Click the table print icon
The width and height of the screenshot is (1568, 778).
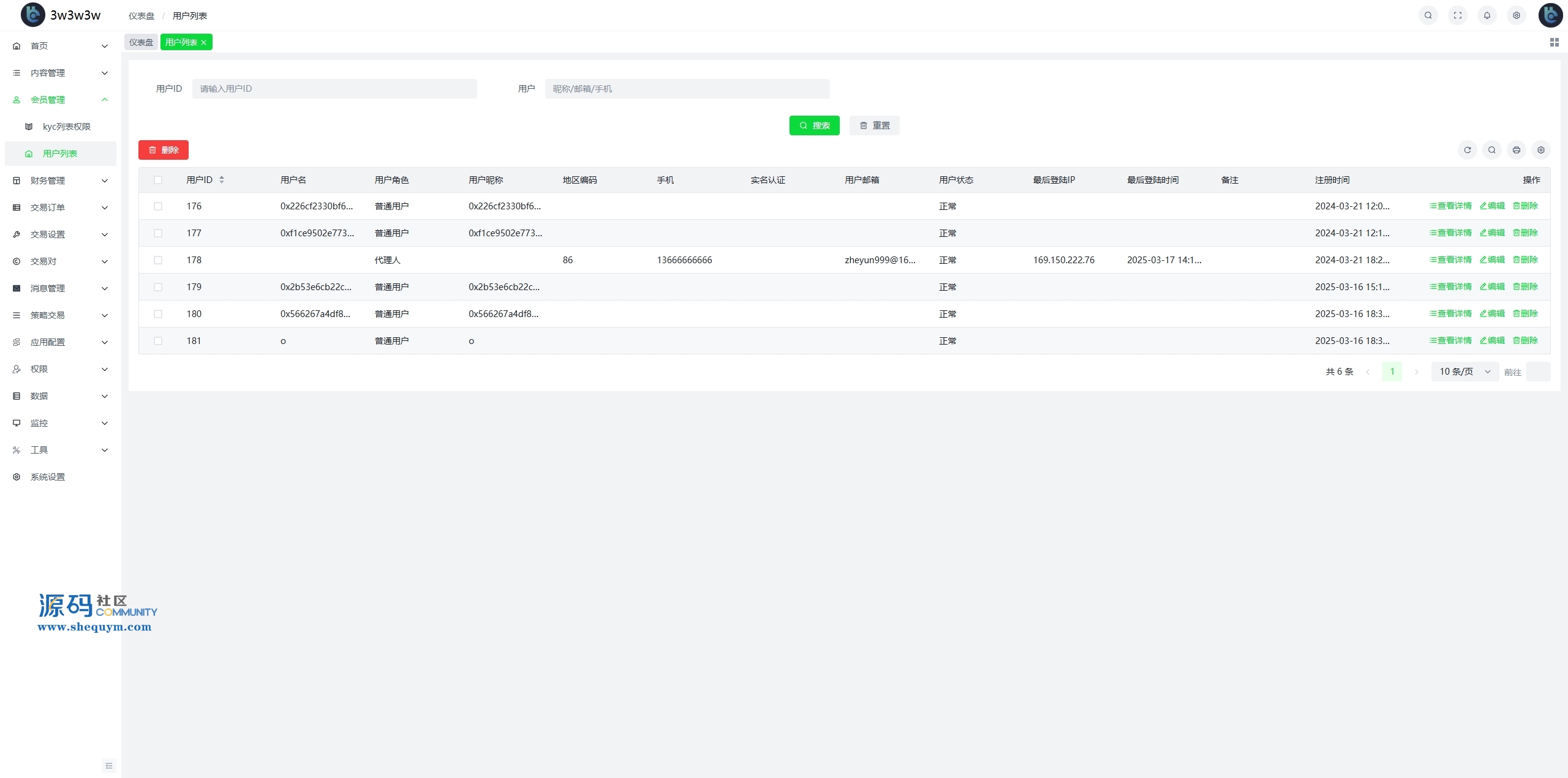click(x=1516, y=150)
